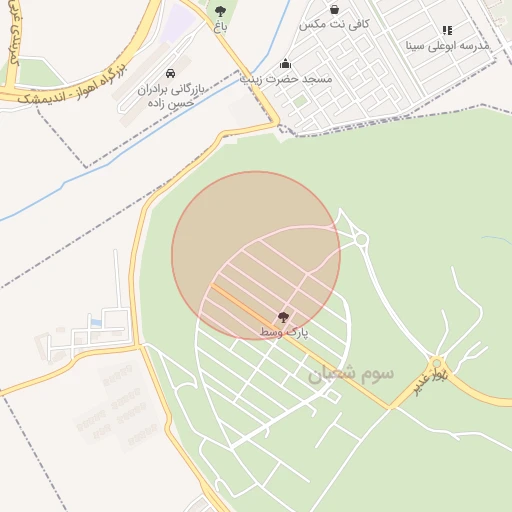Click the car icon for بازرگانی برادران حسن زاده
The width and height of the screenshot is (512, 512).
[170, 73]
